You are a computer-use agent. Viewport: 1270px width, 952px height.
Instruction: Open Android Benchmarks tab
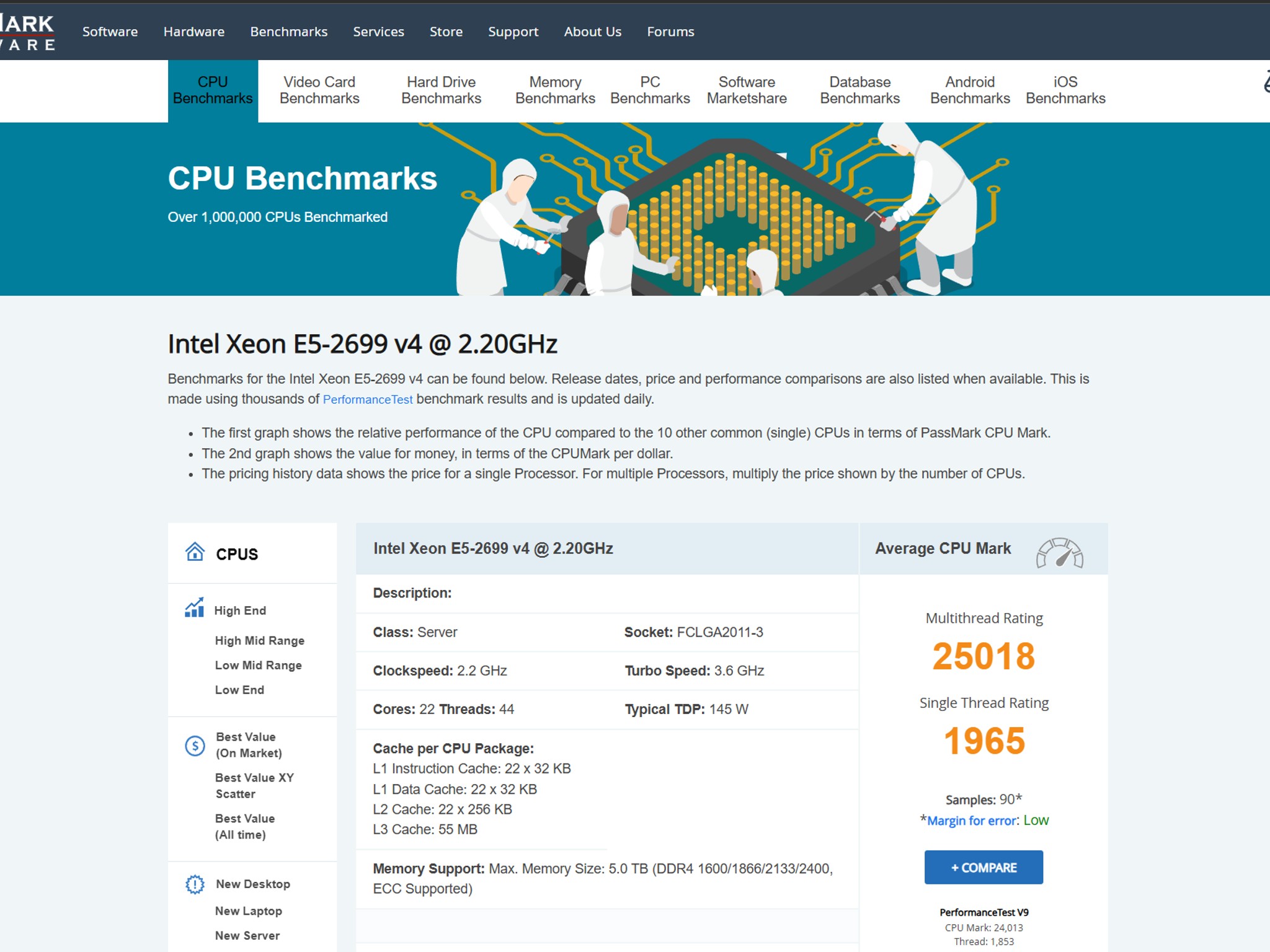click(x=970, y=90)
